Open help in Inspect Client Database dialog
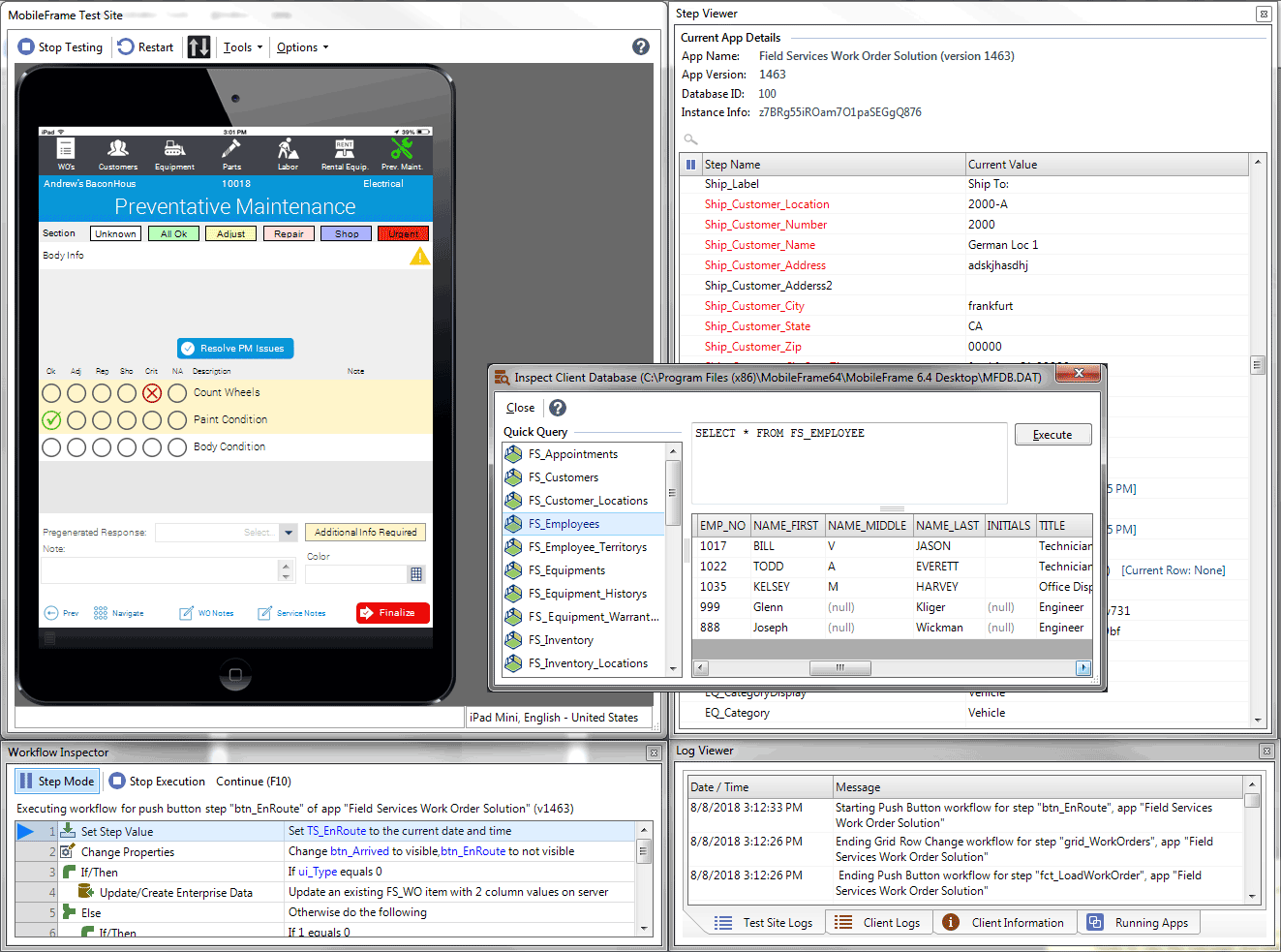The width and height of the screenshot is (1281, 952). pyautogui.click(x=558, y=408)
